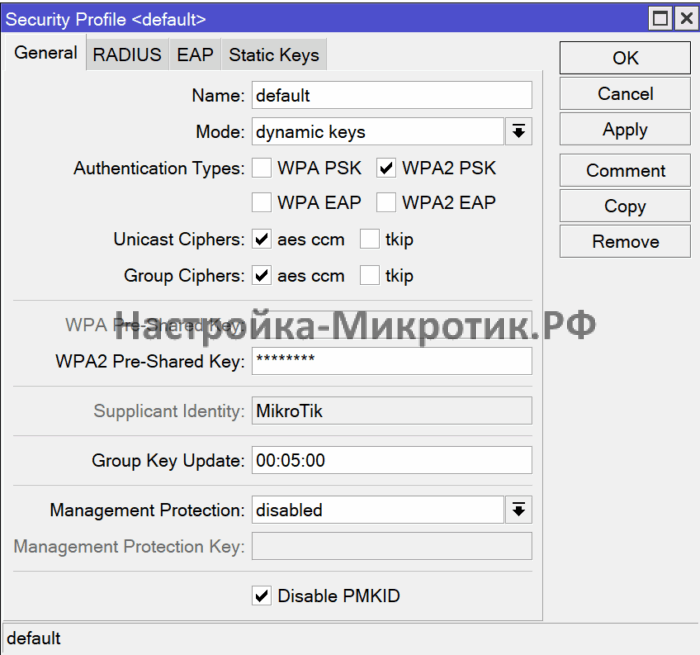Tick the WPA2 EAP checkbox
This screenshot has height=655, width=700.
pos(386,203)
